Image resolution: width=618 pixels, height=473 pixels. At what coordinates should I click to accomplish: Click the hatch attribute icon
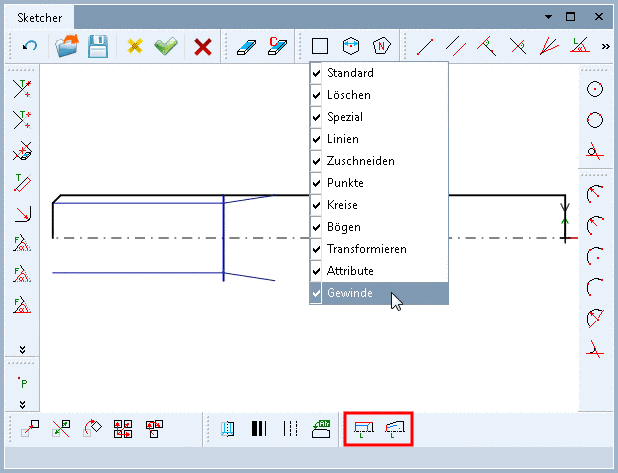pyautogui.click(x=228, y=428)
